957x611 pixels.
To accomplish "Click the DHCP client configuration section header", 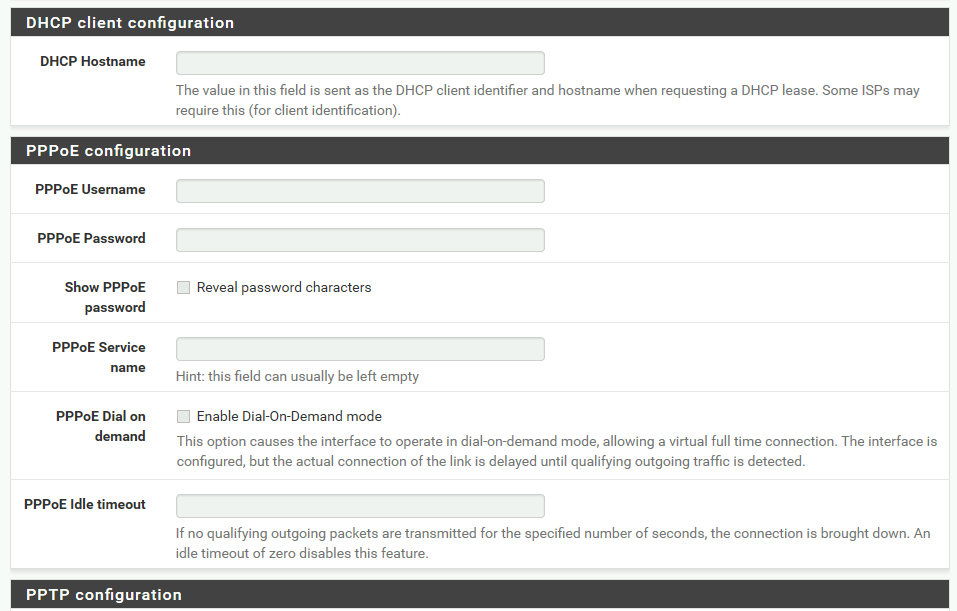I will (480, 23).
